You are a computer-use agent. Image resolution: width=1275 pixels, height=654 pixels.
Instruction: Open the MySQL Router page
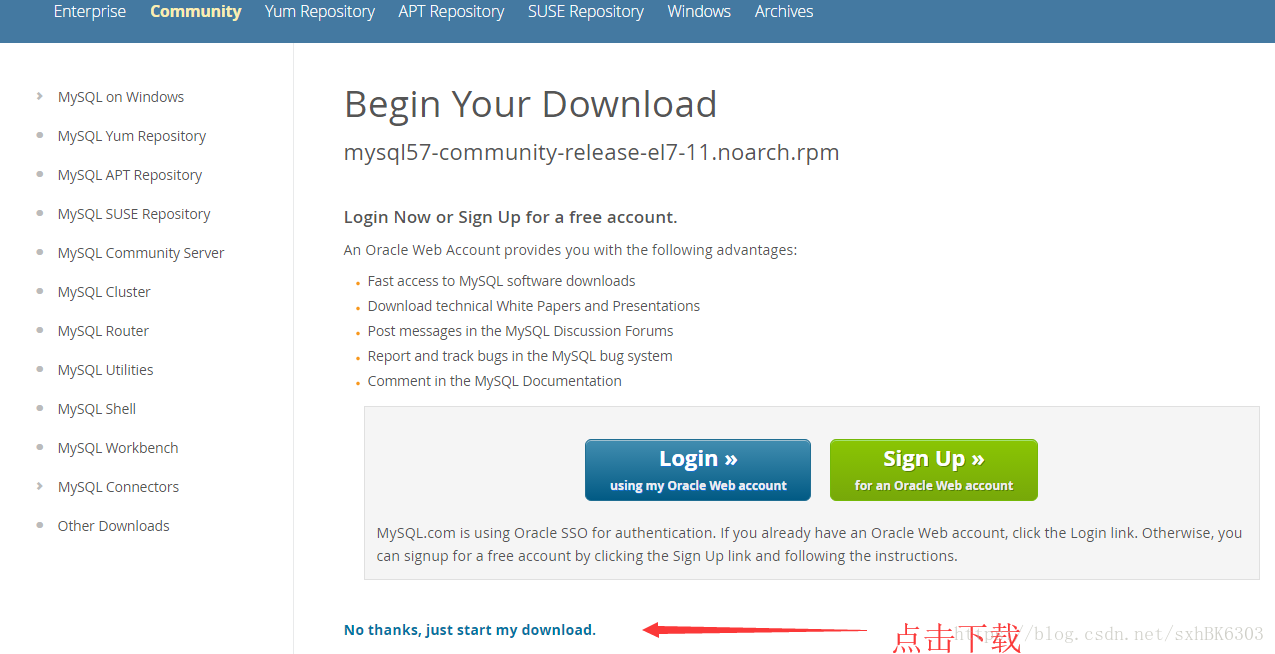[103, 331]
